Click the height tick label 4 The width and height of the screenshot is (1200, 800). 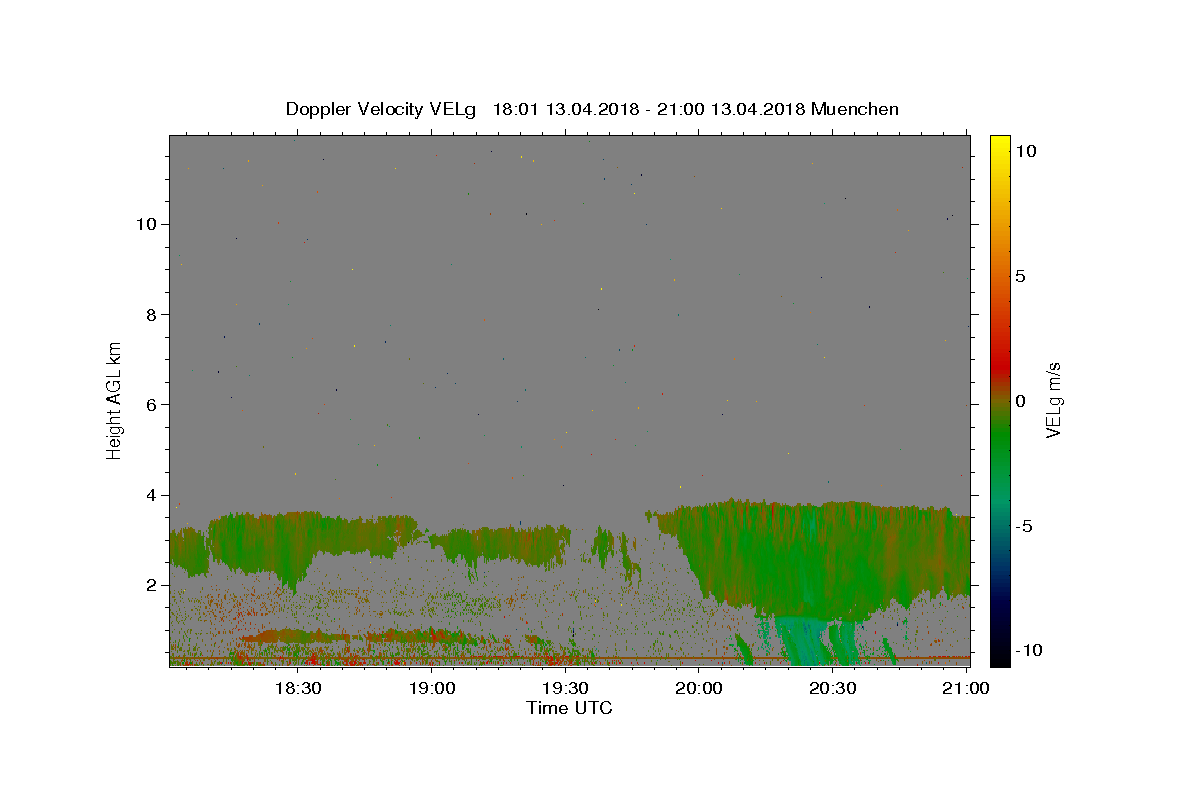[x=153, y=495]
